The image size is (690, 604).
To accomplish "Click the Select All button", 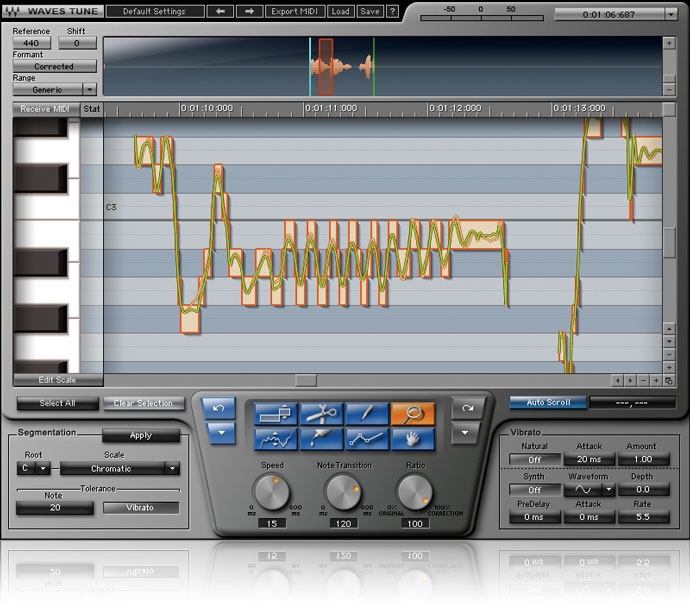I will coord(56,403).
